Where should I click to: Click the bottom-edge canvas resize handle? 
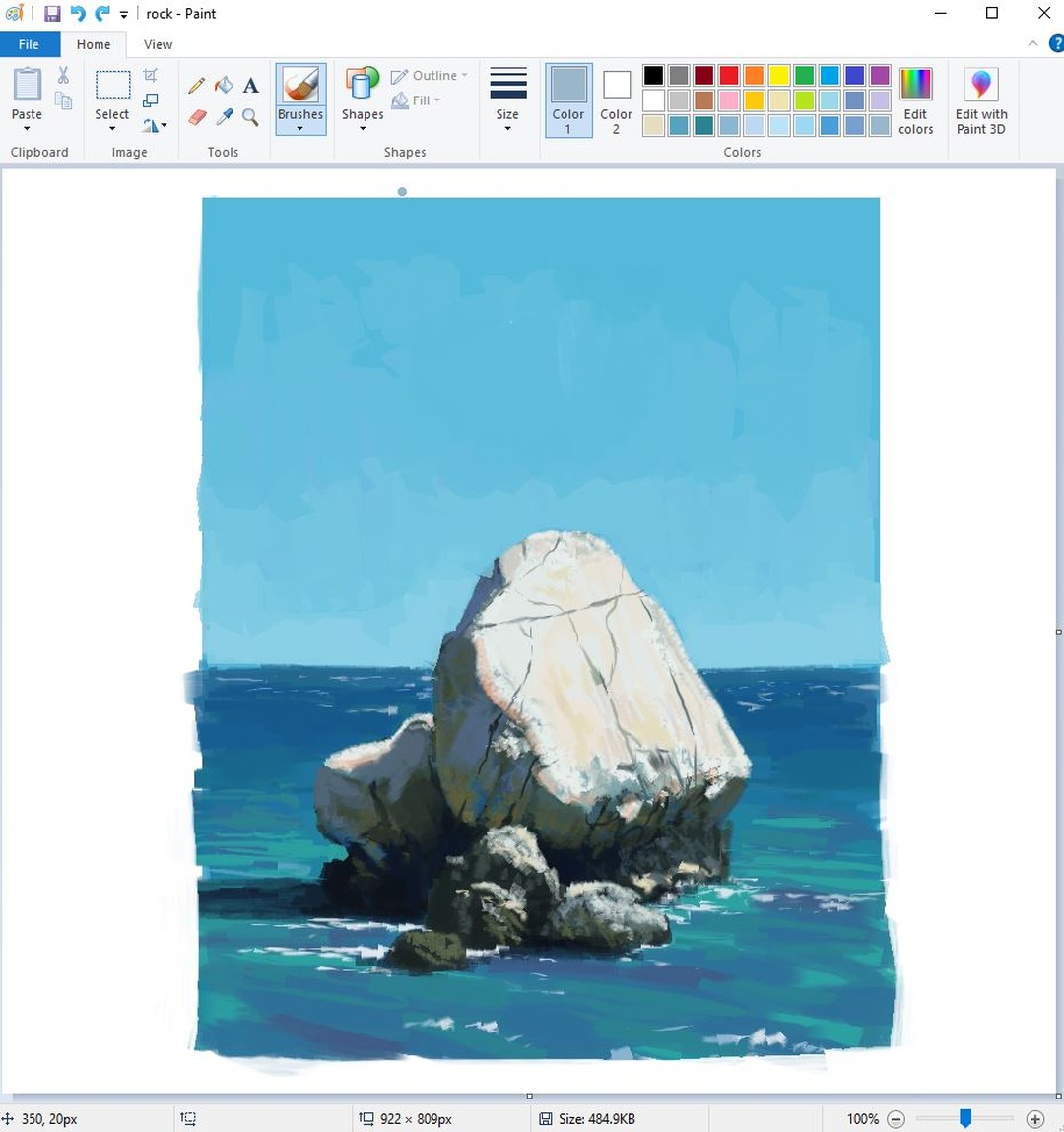529,1096
